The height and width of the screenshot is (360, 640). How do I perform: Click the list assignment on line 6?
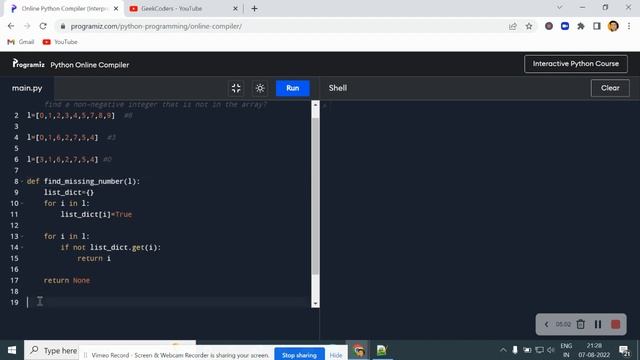62,160
